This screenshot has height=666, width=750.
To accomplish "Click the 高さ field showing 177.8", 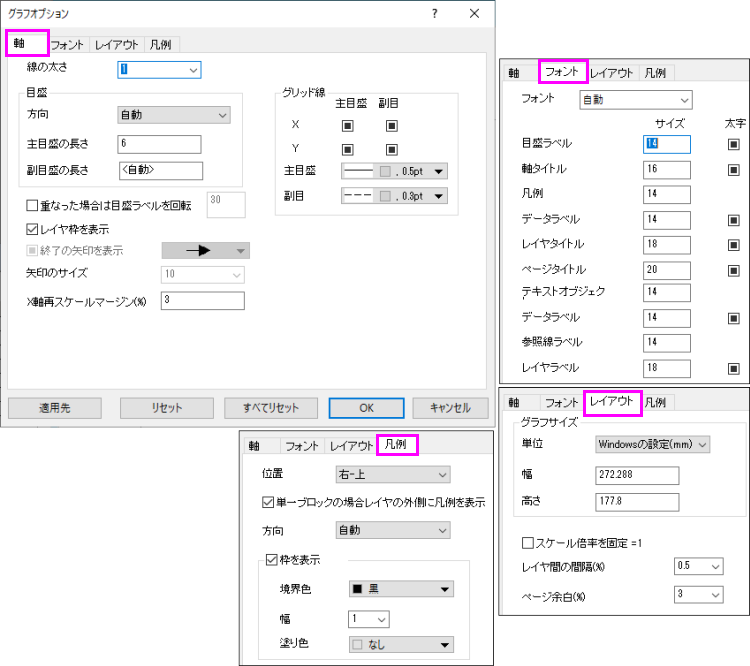I will tap(637, 502).
